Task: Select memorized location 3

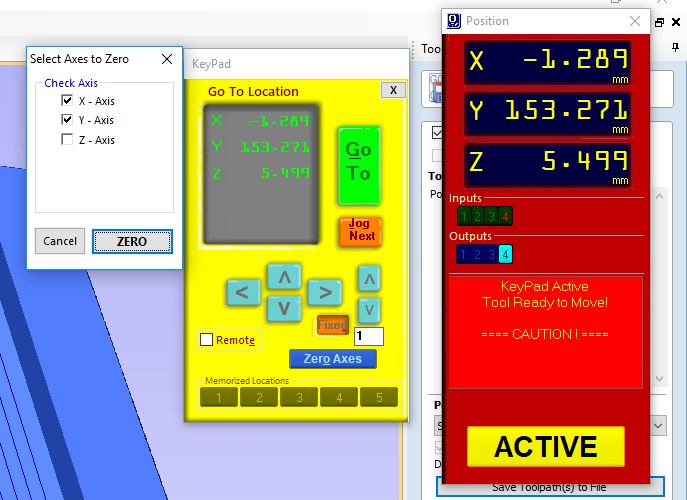Action: (299, 397)
